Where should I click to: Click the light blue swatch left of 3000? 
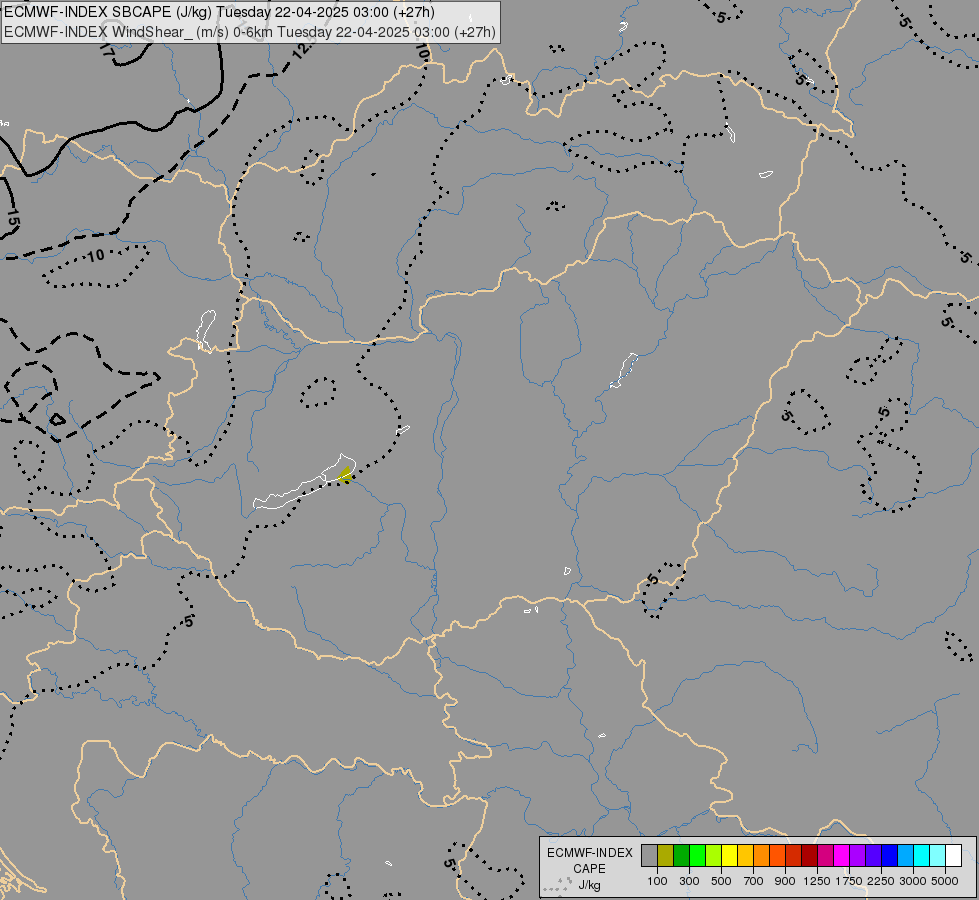click(905, 856)
